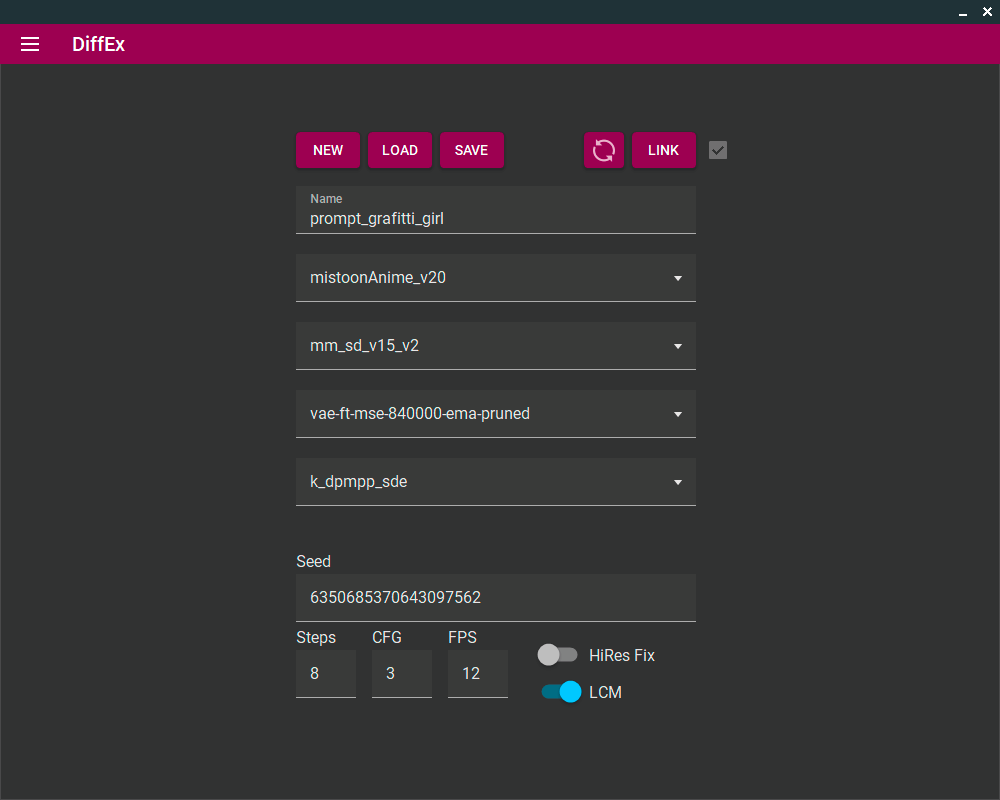Click the LOAD button

click(x=400, y=150)
